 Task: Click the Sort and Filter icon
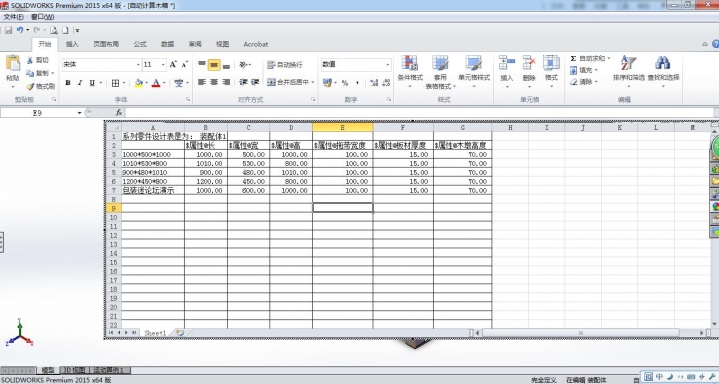(628, 63)
